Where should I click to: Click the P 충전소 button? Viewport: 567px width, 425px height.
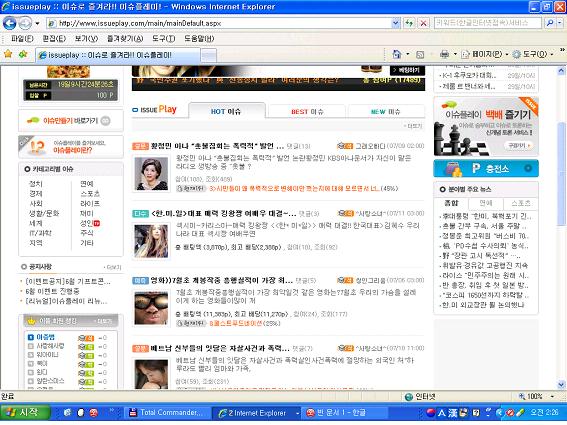pos(486,168)
